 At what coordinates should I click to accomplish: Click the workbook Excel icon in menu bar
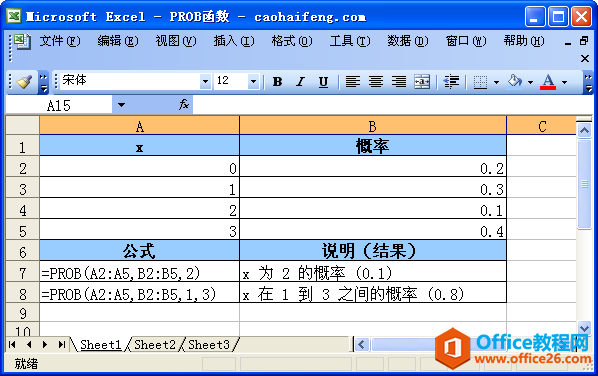(22, 41)
